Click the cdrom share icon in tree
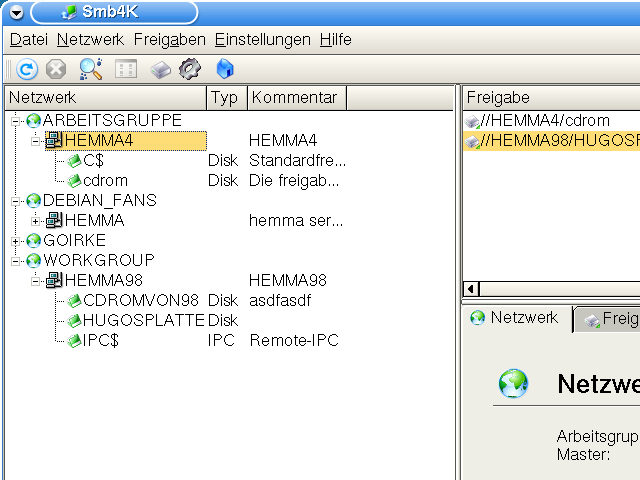Screen dimensions: 640x480 (x=74, y=180)
